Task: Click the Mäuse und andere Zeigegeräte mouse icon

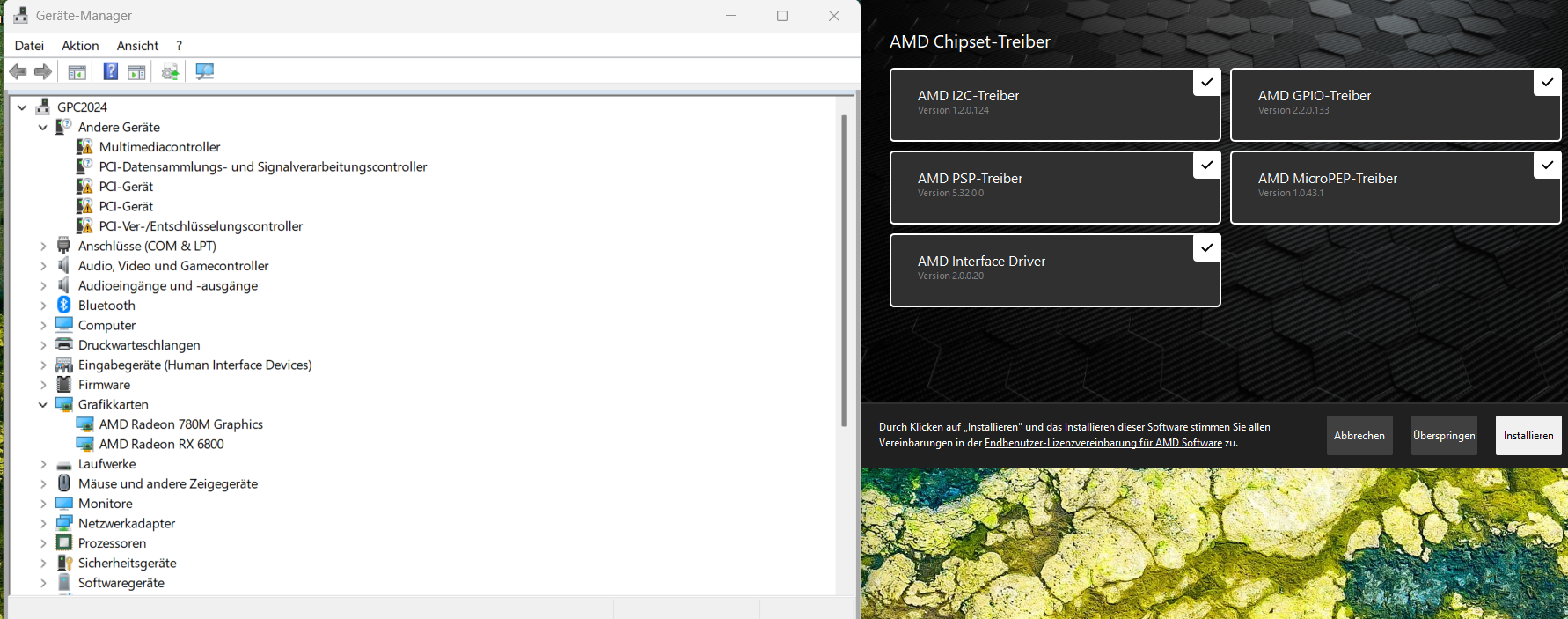Action: [64, 483]
